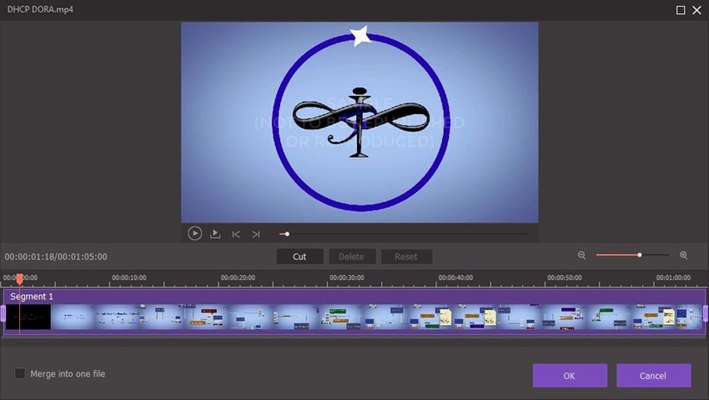Image resolution: width=709 pixels, height=400 pixels.
Task: Click the right trim handle of Segment 1
Action: pos(705,314)
